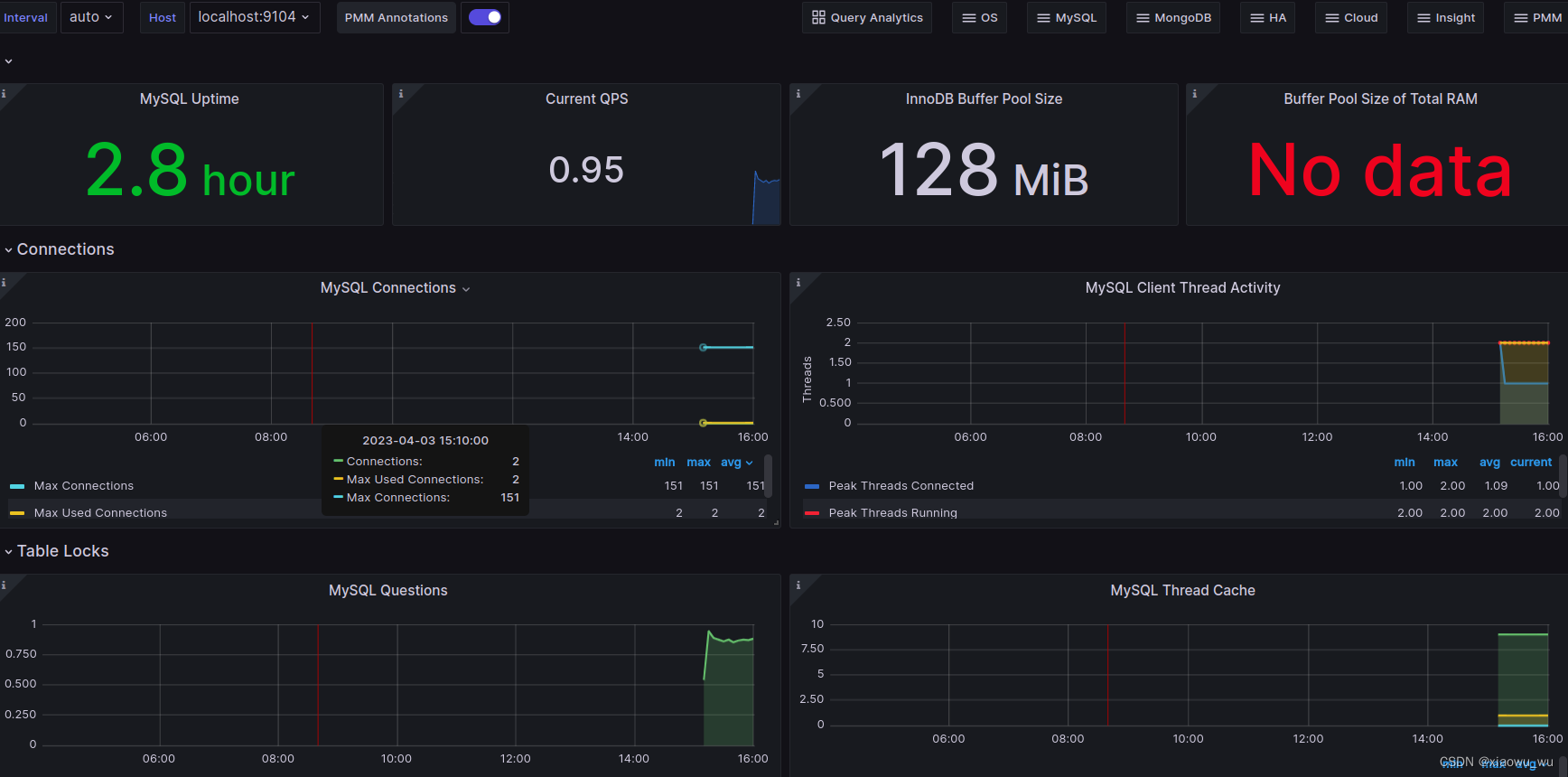The width and height of the screenshot is (1568, 777).
Task: Toggle Peak Threads Connected series in legend
Action: click(x=901, y=486)
